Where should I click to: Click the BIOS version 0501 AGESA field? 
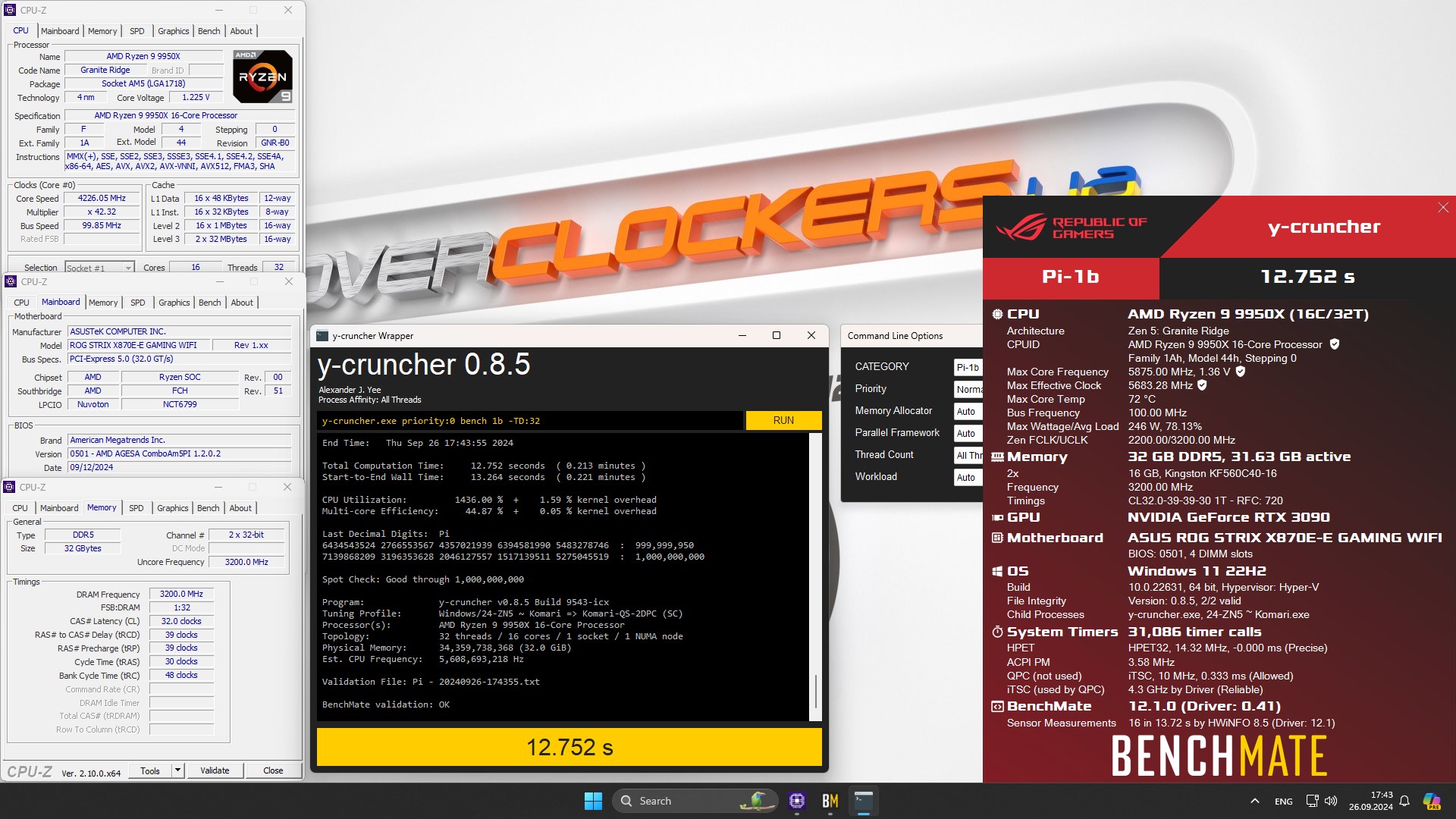pos(179,453)
